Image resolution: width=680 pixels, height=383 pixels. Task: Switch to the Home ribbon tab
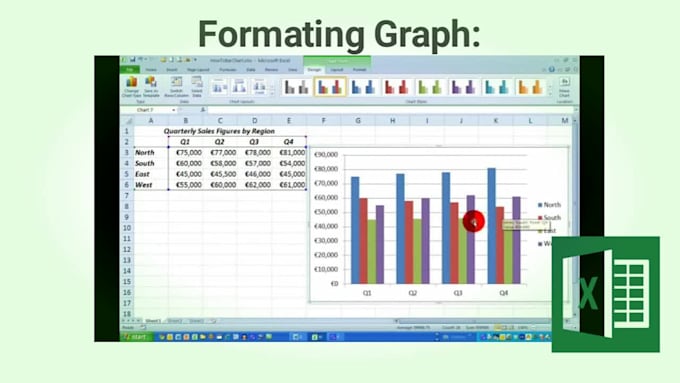[x=151, y=69]
